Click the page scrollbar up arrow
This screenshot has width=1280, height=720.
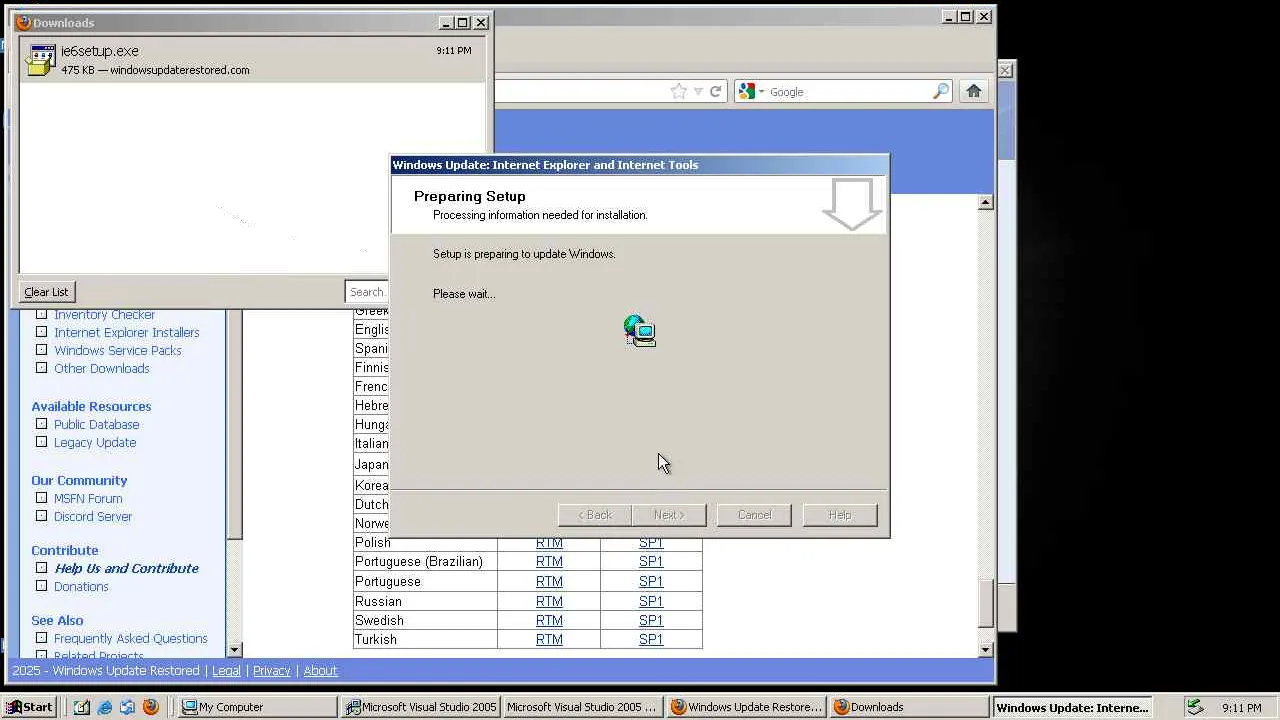pyautogui.click(x=985, y=202)
